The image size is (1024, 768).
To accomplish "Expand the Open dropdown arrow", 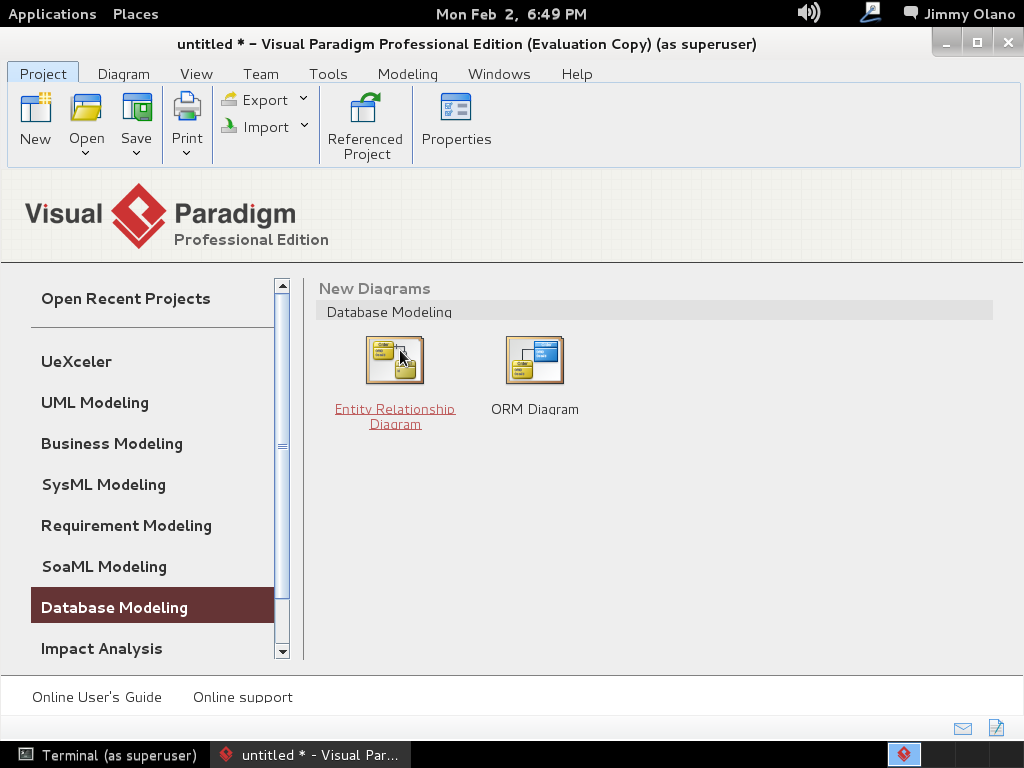I will click(86, 153).
